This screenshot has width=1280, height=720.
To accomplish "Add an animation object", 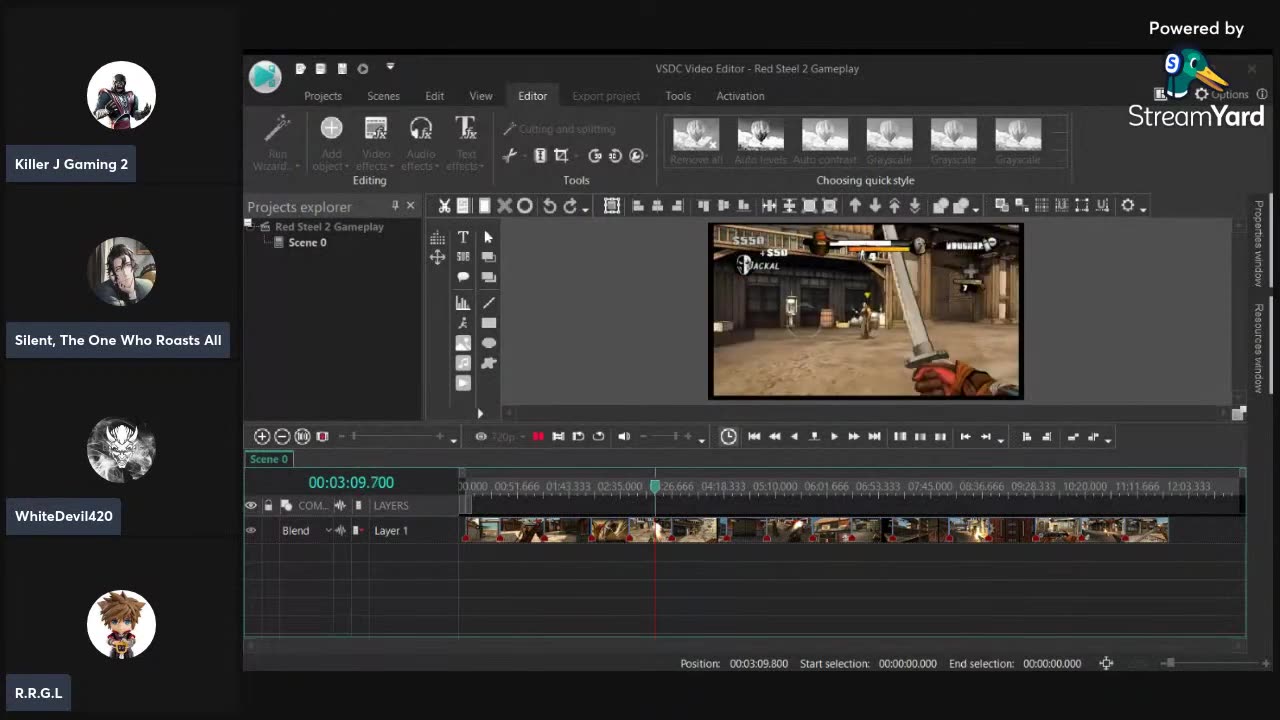I will pyautogui.click(x=463, y=323).
